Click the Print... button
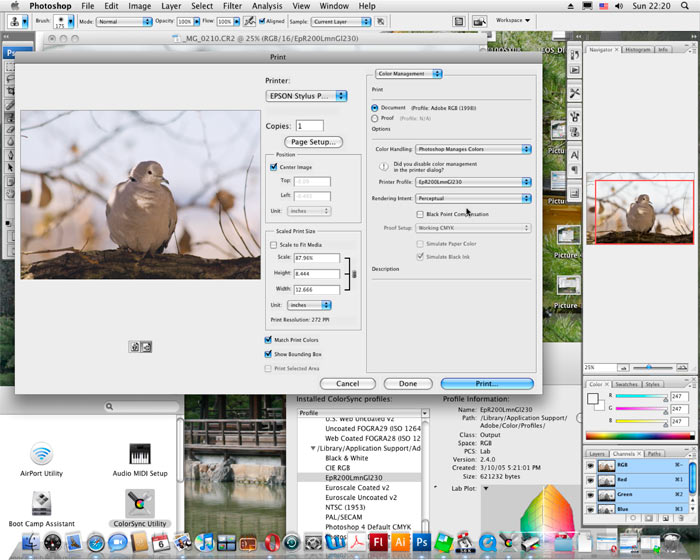Screen dimensions: 700x560 487,384
